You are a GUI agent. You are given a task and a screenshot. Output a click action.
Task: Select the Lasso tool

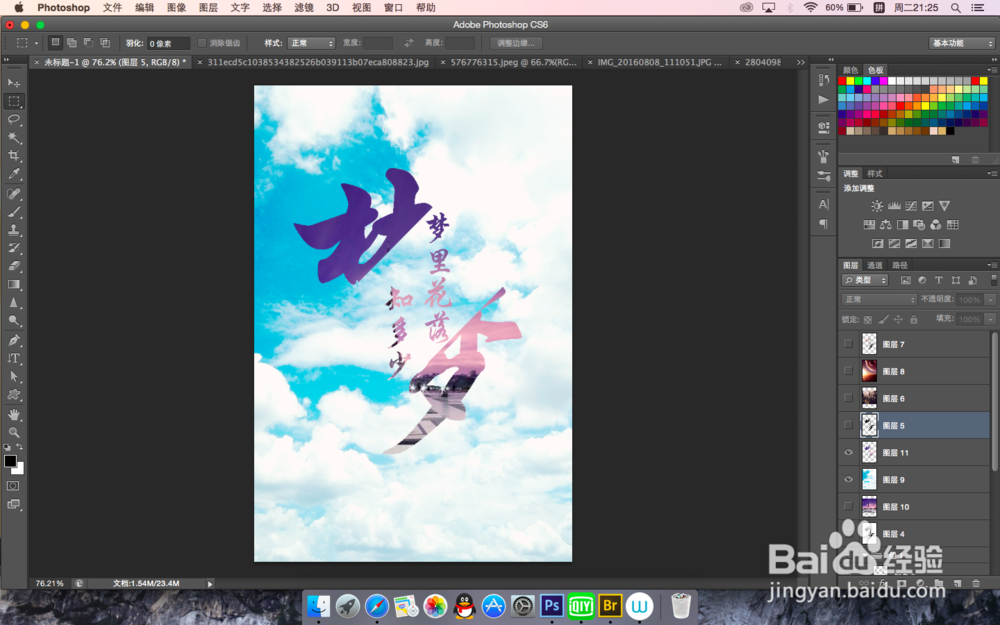(x=14, y=119)
